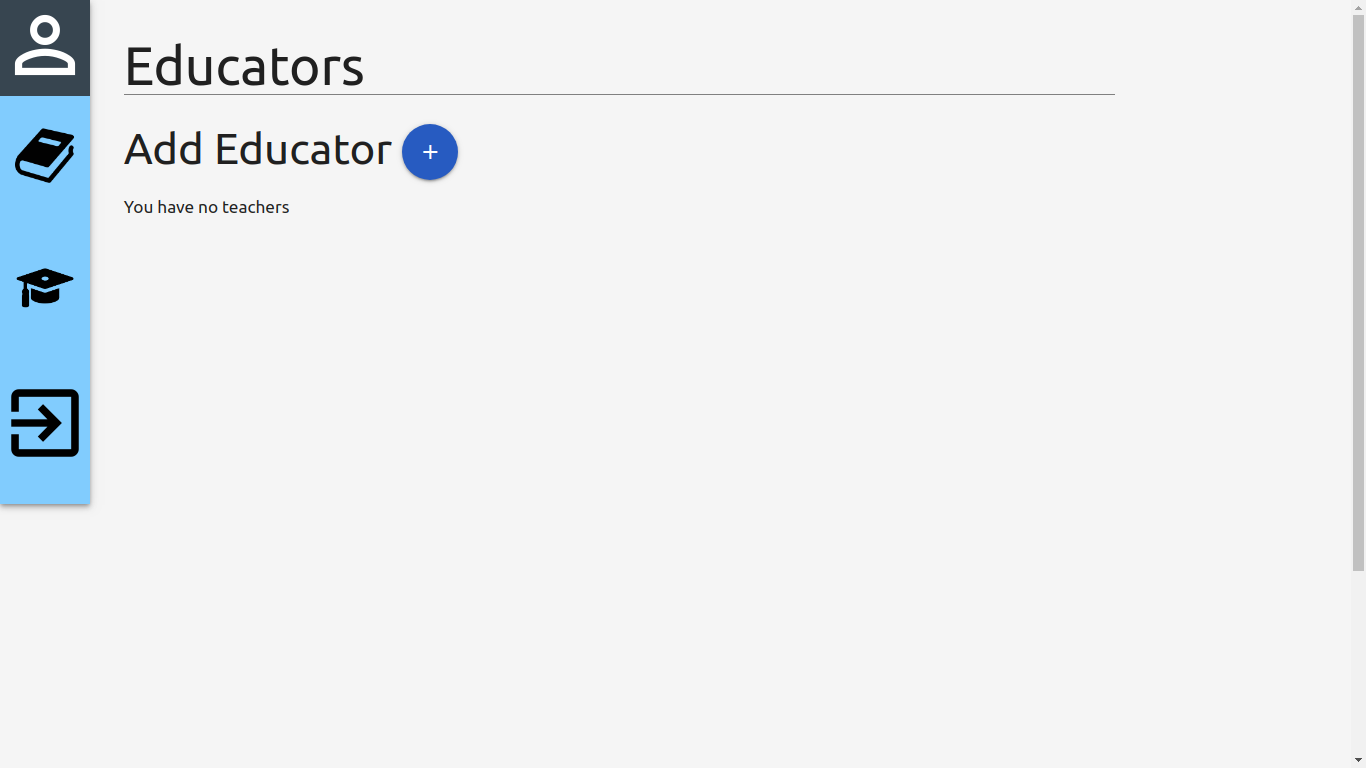1366x768 pixels.
Task: Click the white plus symbol to add educator
Action: pyautogui.click(x=430, y=152)
